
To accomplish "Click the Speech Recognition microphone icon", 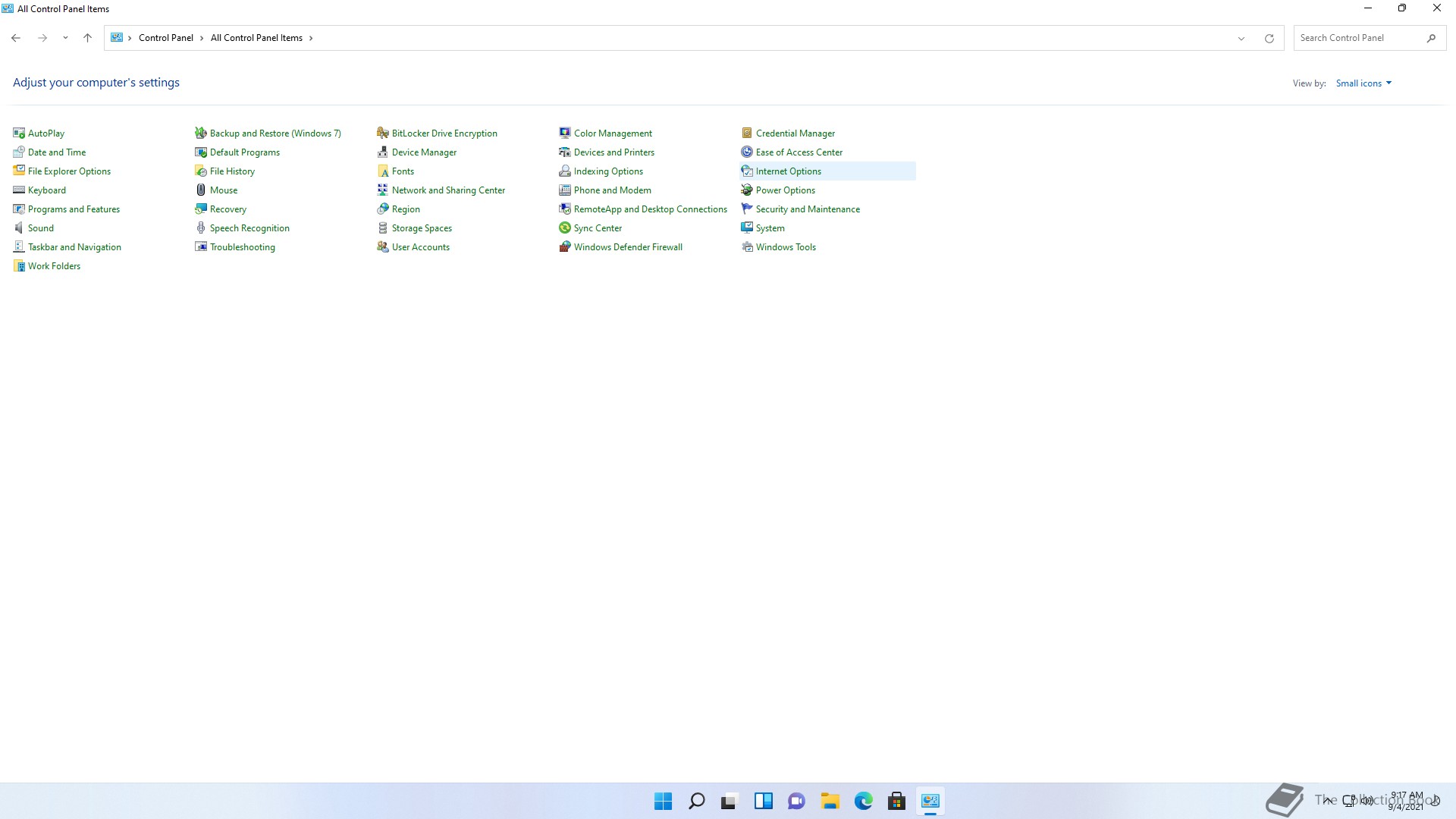I will coord(201,227).
